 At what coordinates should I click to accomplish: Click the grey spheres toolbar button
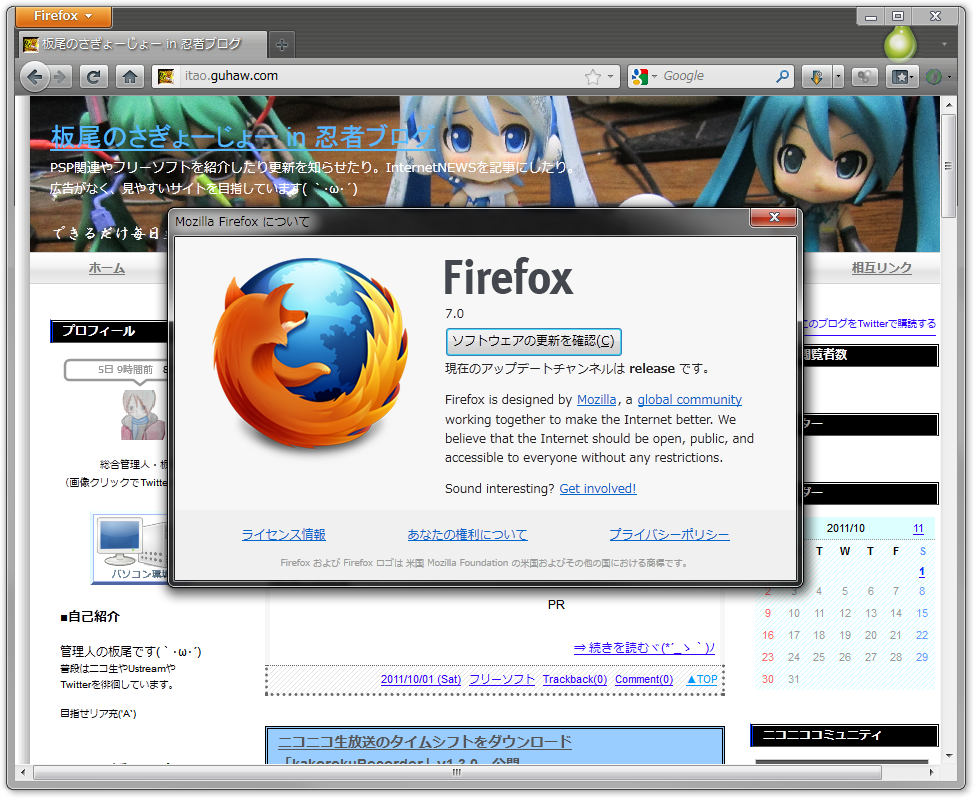click(864, 77)
